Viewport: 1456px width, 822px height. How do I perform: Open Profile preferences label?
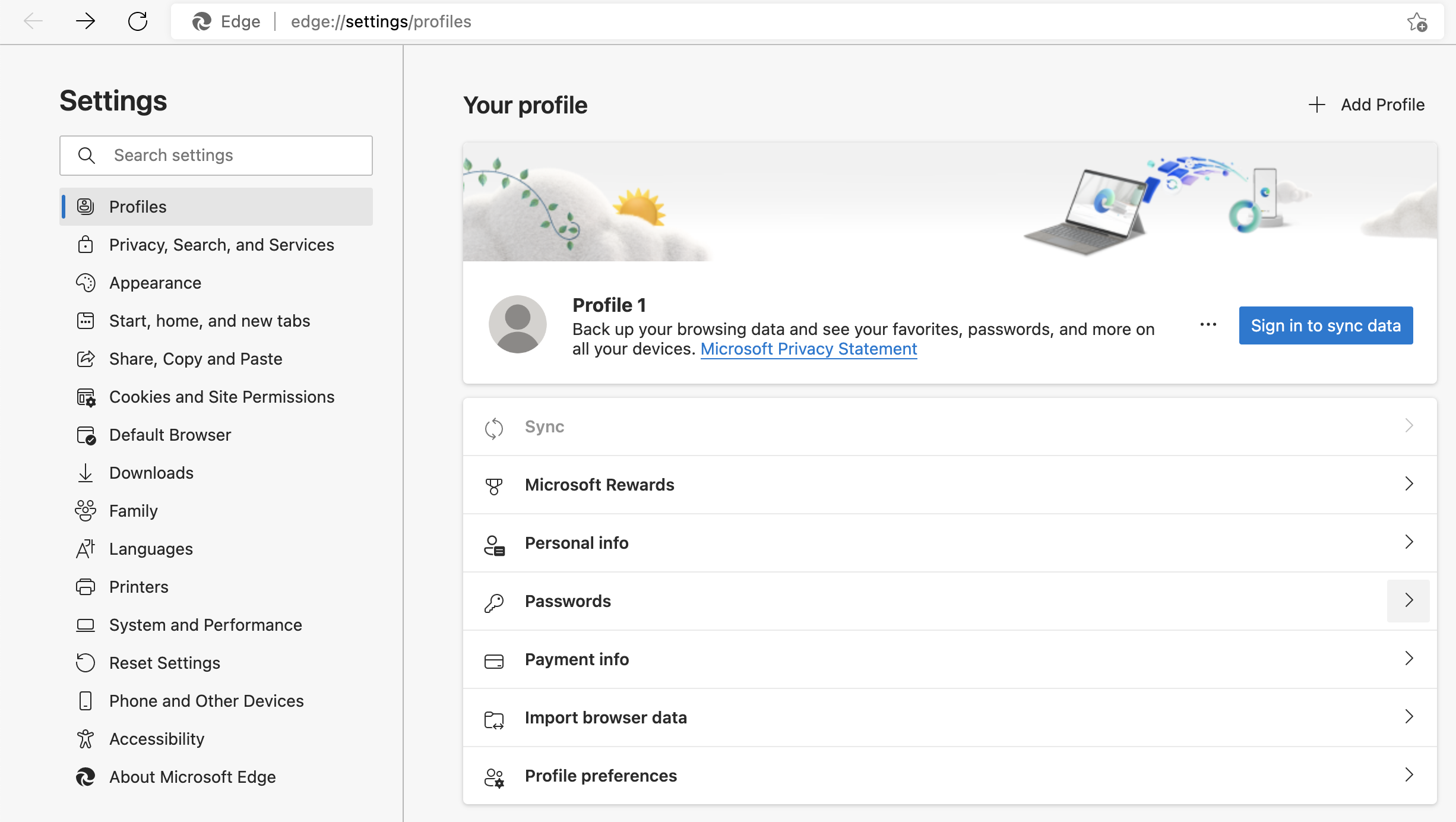click(x=601, y=776)
